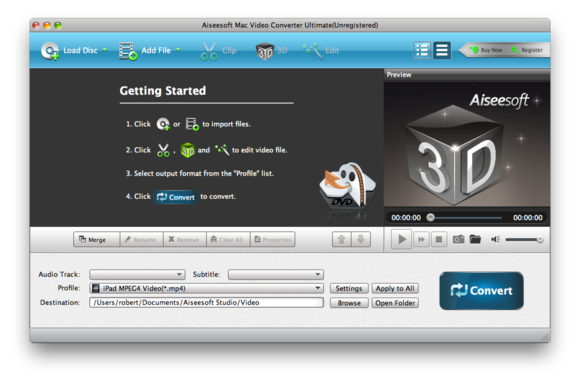Open snapshot folder icon
The image size is (580, 384).
coord(475,239)
